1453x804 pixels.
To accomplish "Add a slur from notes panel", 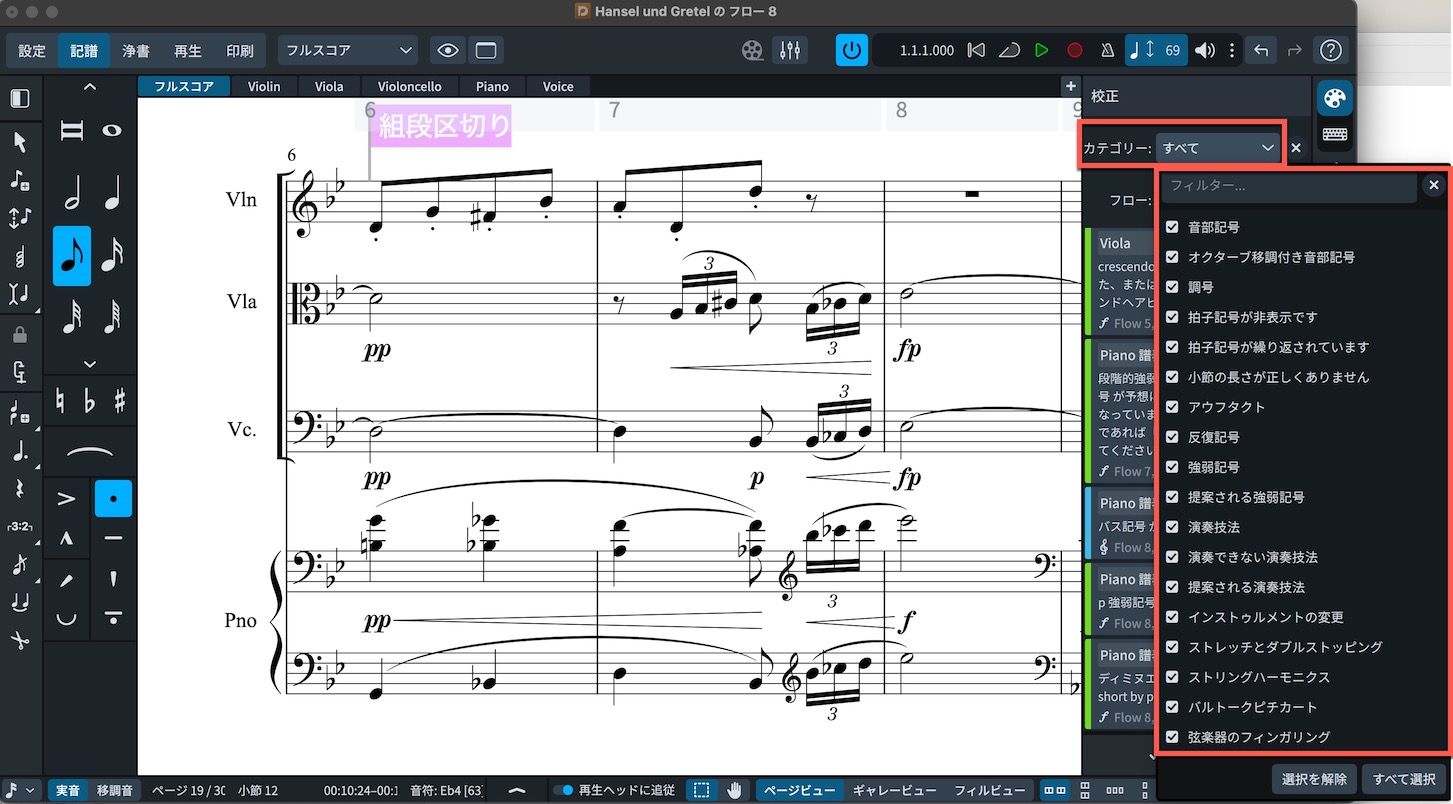I will (x=90, y=453).
